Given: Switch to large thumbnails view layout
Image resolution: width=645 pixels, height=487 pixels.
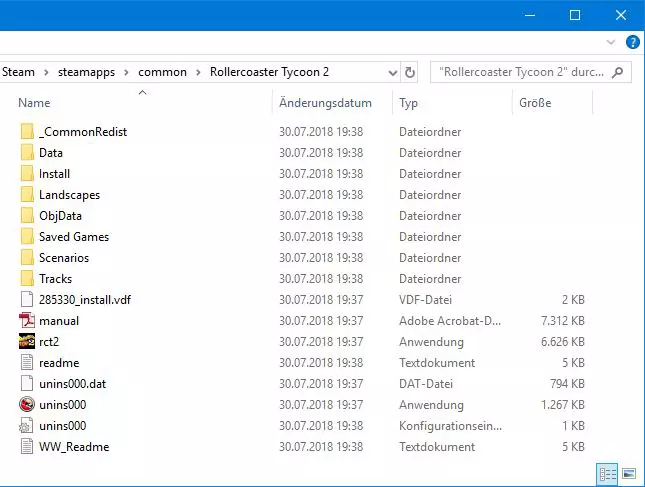Looking at the screenshot, I should click(629, 474).
